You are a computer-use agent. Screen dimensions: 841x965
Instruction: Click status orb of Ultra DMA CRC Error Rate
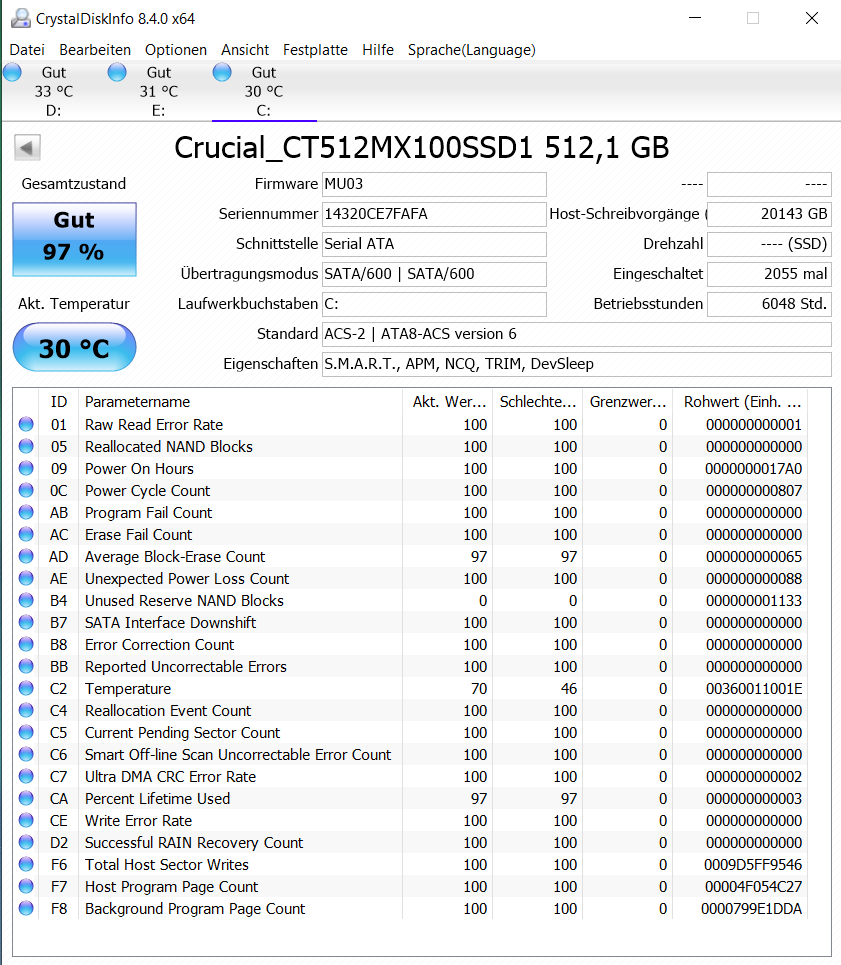[x=26, y=777]
